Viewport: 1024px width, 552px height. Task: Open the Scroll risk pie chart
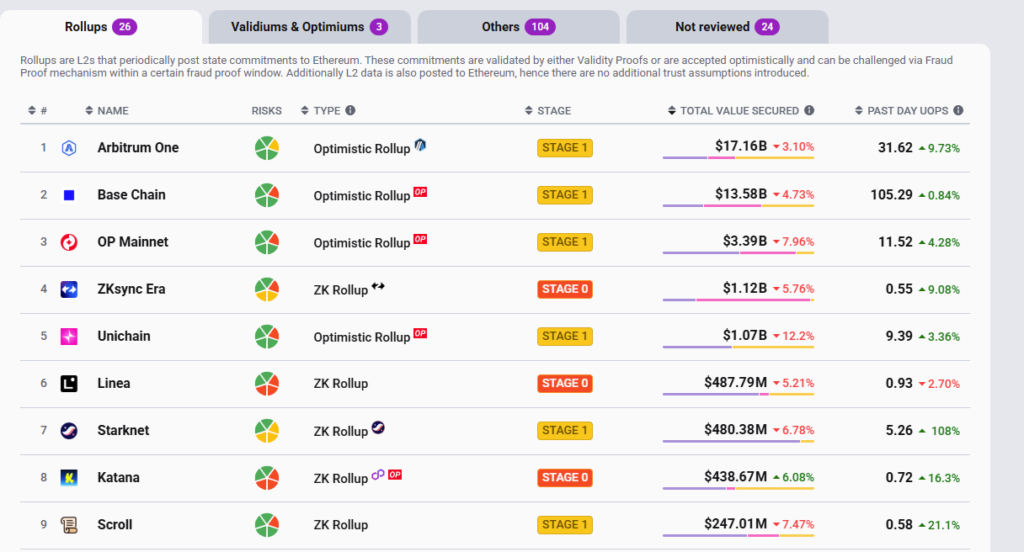coord(266,525)
